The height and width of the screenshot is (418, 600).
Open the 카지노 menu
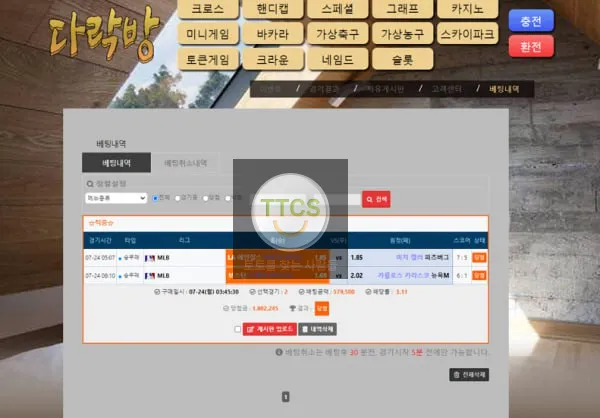point(467,9)
